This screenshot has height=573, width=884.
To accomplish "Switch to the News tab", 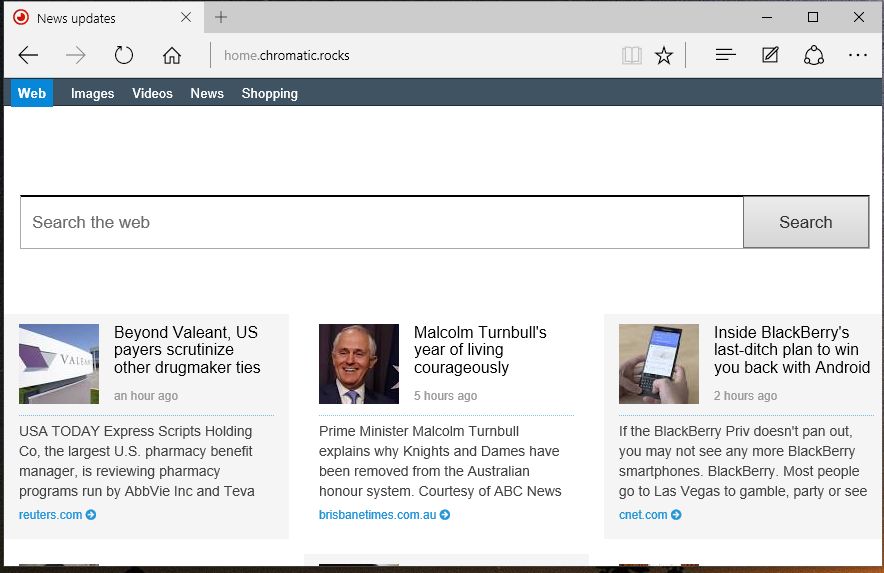I will pos(207,93).
